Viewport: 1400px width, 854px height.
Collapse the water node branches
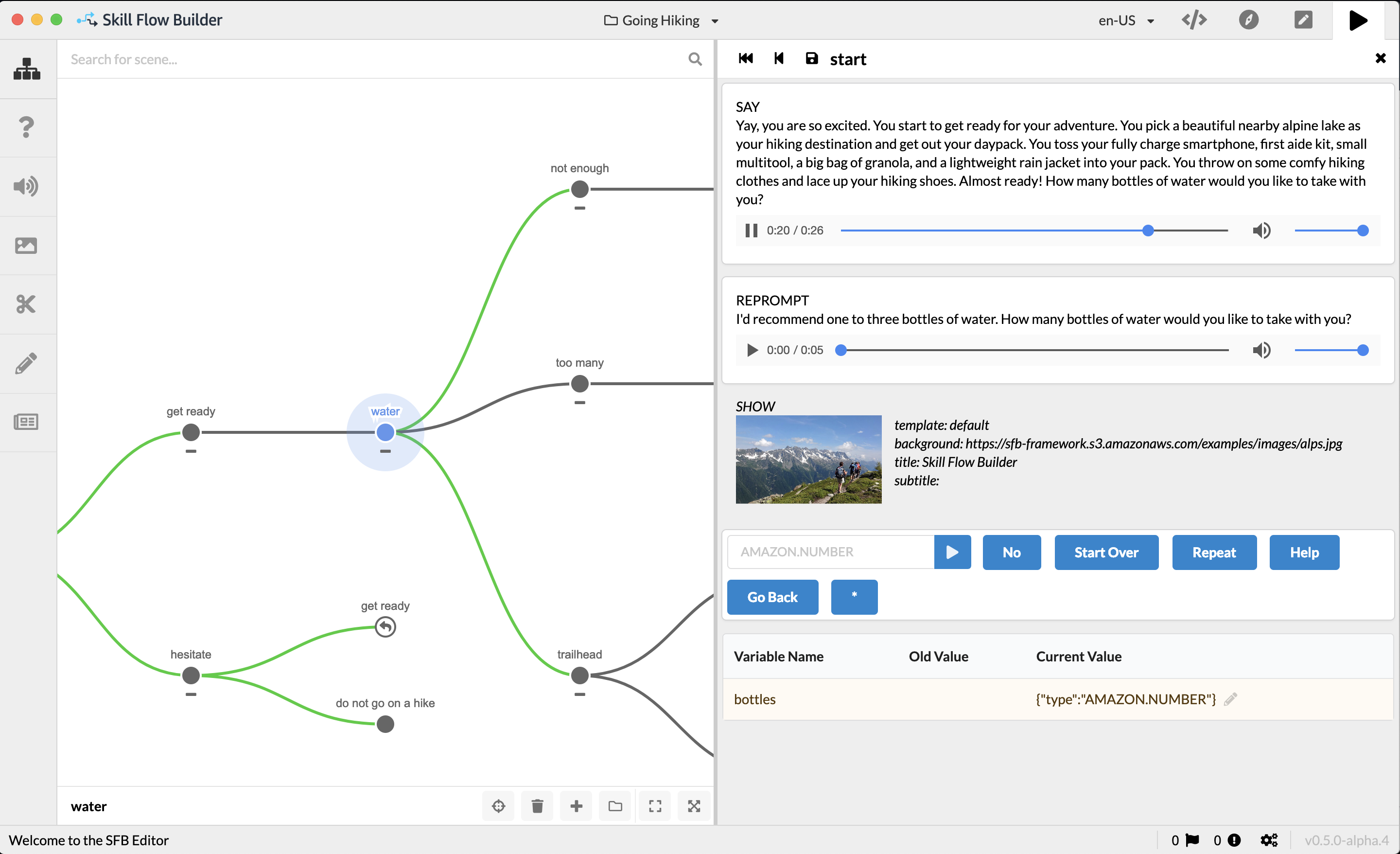coord(385,451)
